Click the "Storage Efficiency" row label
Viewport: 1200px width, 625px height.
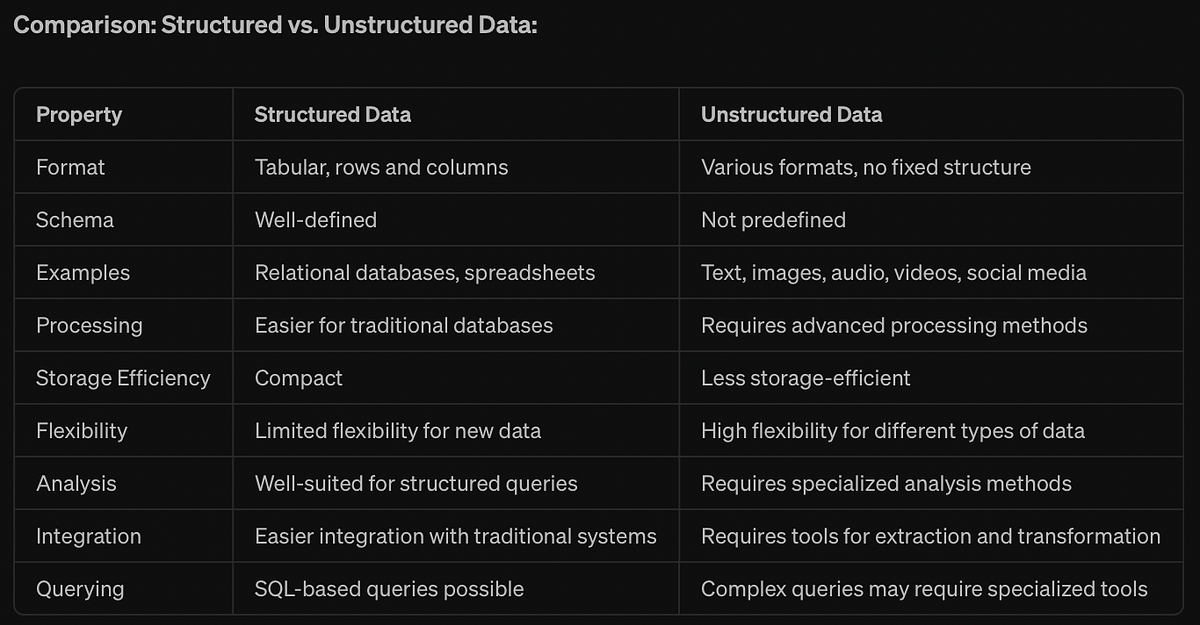tap(123, 378)
